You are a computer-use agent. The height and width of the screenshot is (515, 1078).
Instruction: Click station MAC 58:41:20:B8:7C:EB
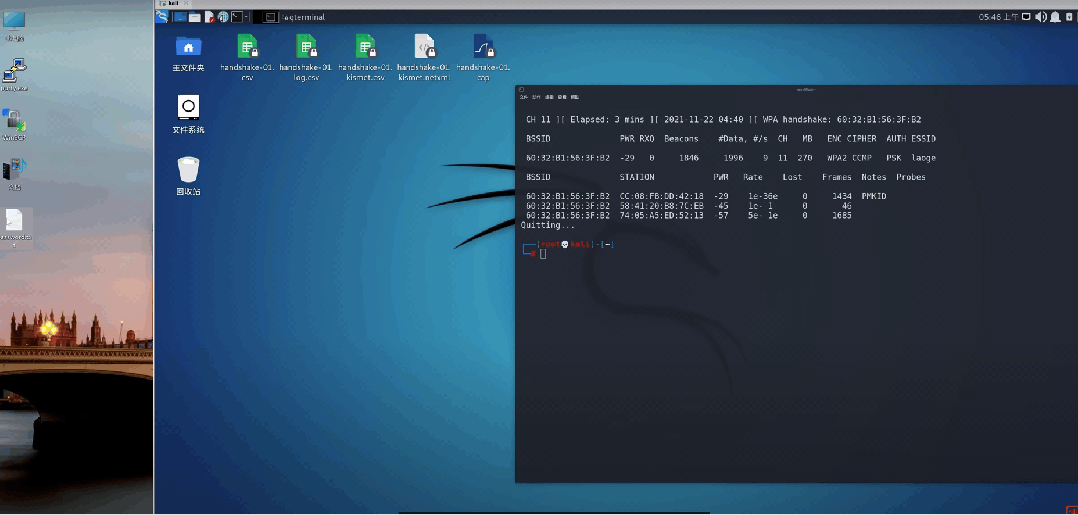(x=661, y=206)
